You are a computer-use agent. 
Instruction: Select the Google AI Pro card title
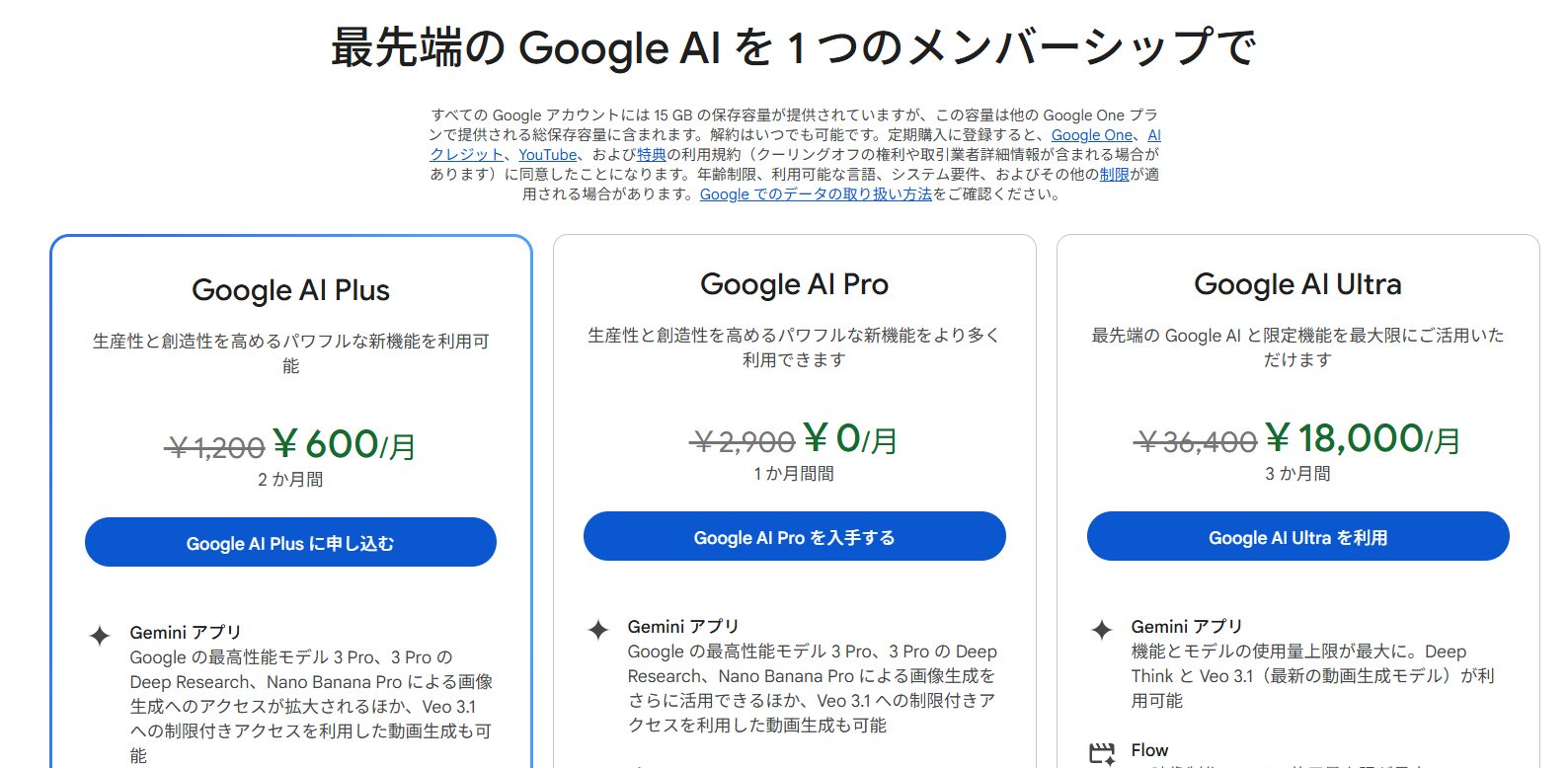click(794, 284)
